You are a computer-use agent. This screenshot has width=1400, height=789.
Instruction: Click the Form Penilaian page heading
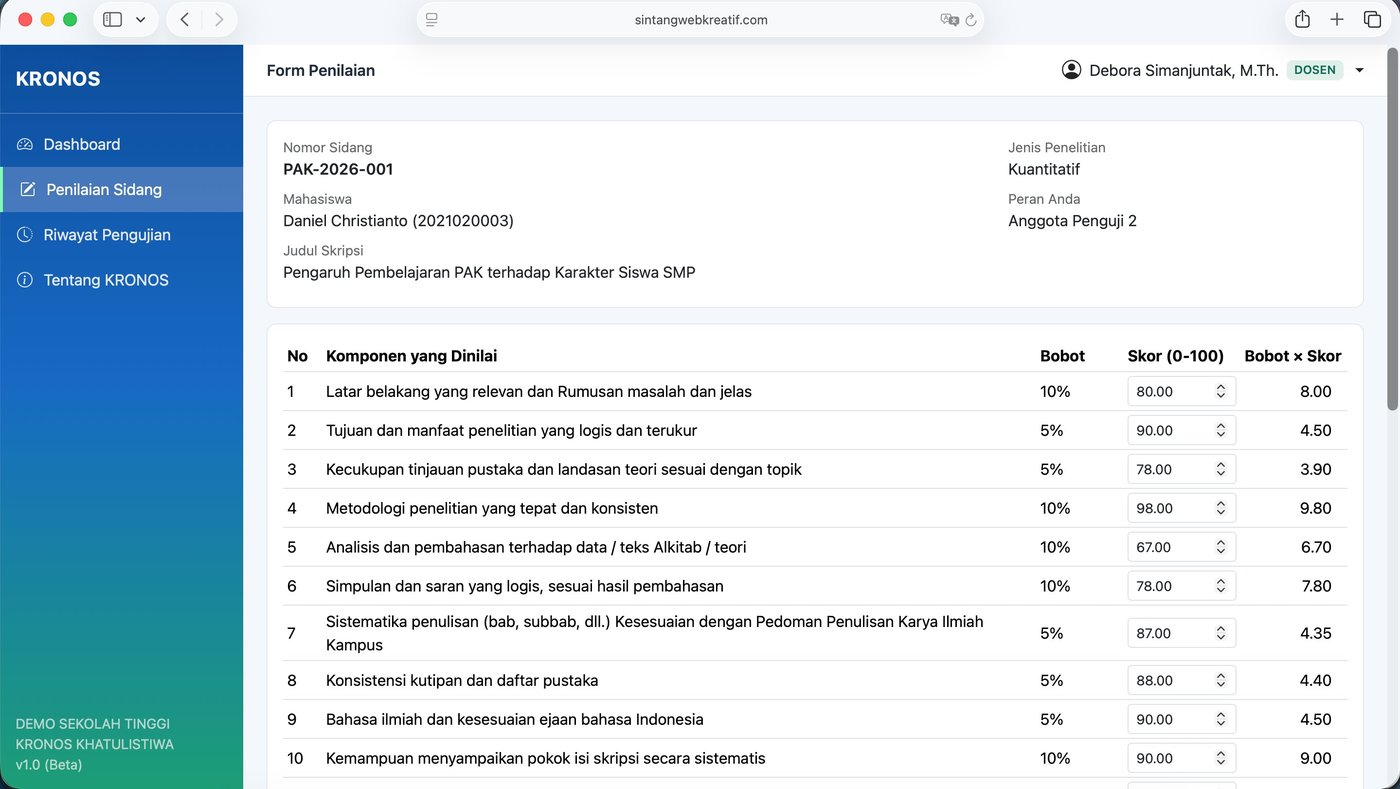point(321,70)
